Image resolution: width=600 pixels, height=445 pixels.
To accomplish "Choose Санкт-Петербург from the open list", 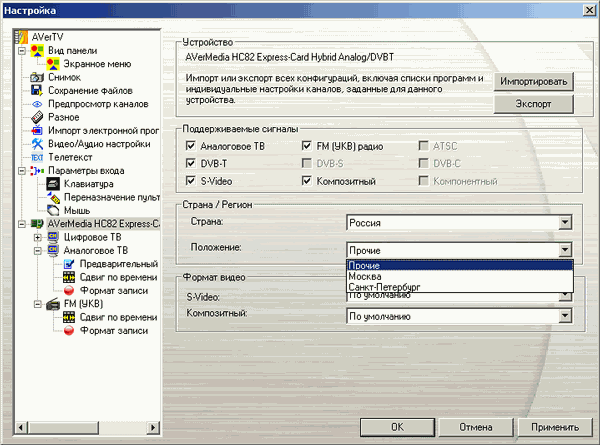I will click(x=384, y=287).
